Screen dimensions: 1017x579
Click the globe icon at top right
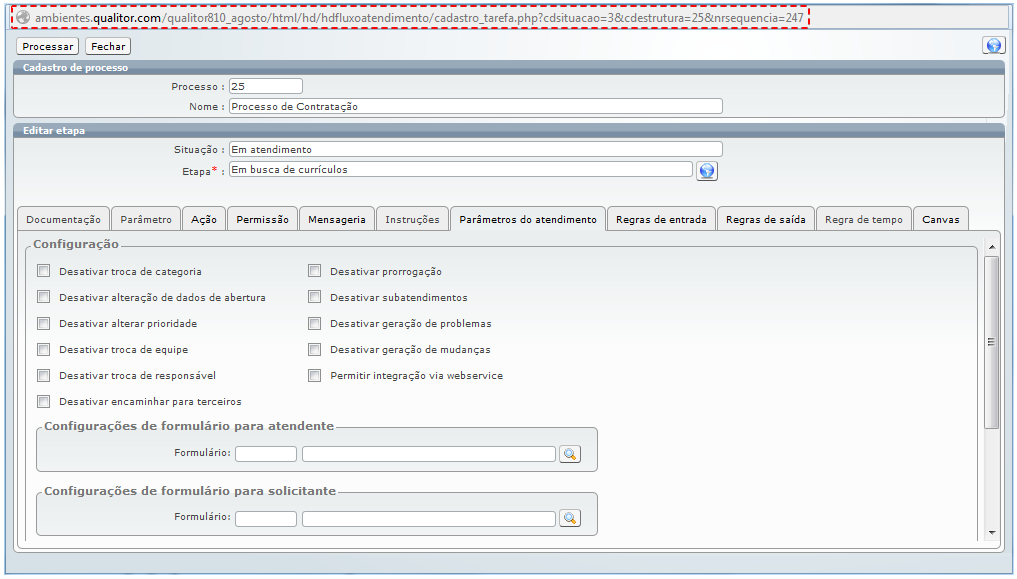(993, 46)
